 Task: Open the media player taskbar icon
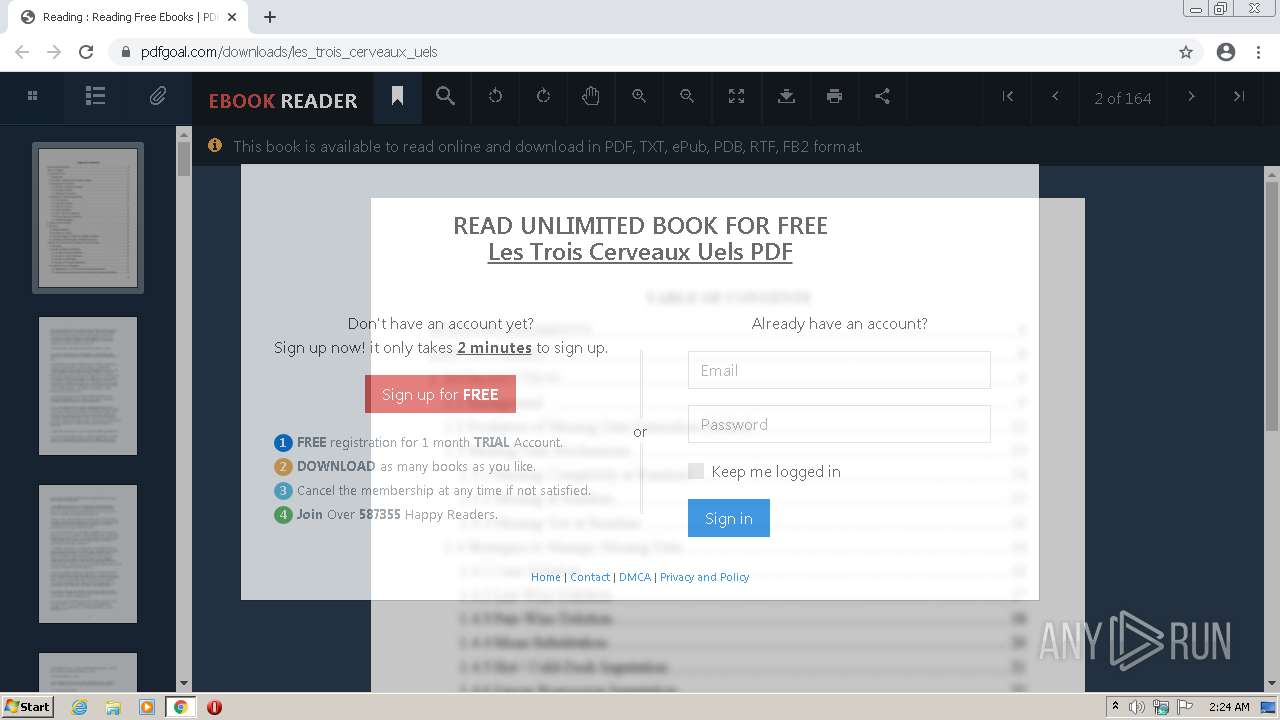(147, 707)
